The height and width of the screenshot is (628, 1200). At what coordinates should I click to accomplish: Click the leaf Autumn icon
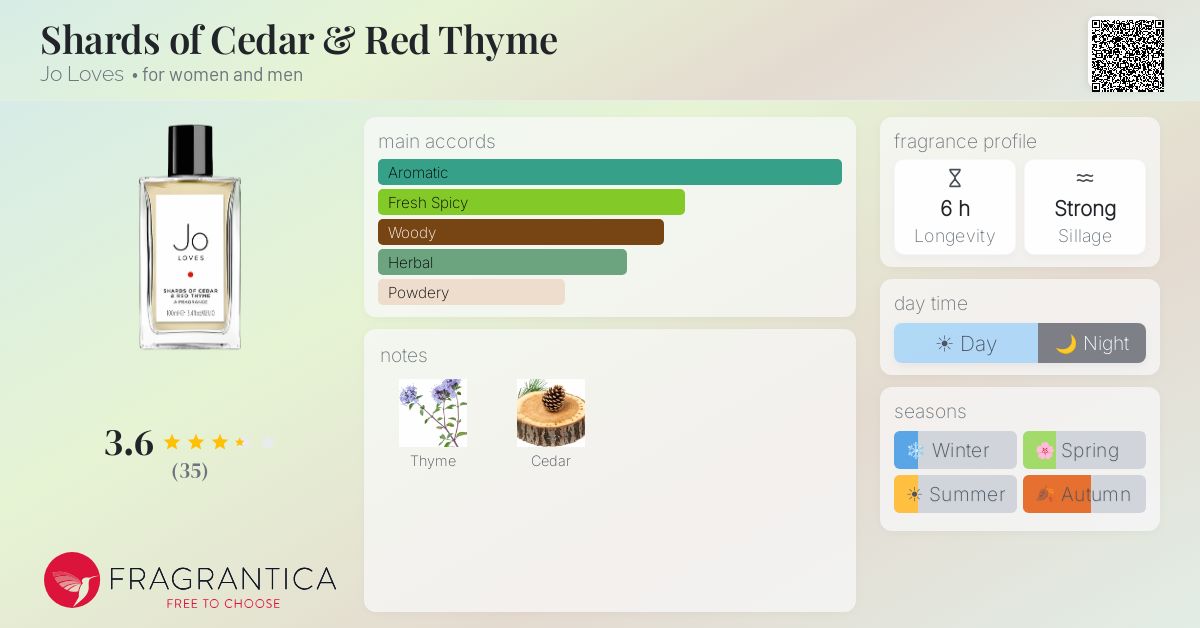coord(1045,494)
